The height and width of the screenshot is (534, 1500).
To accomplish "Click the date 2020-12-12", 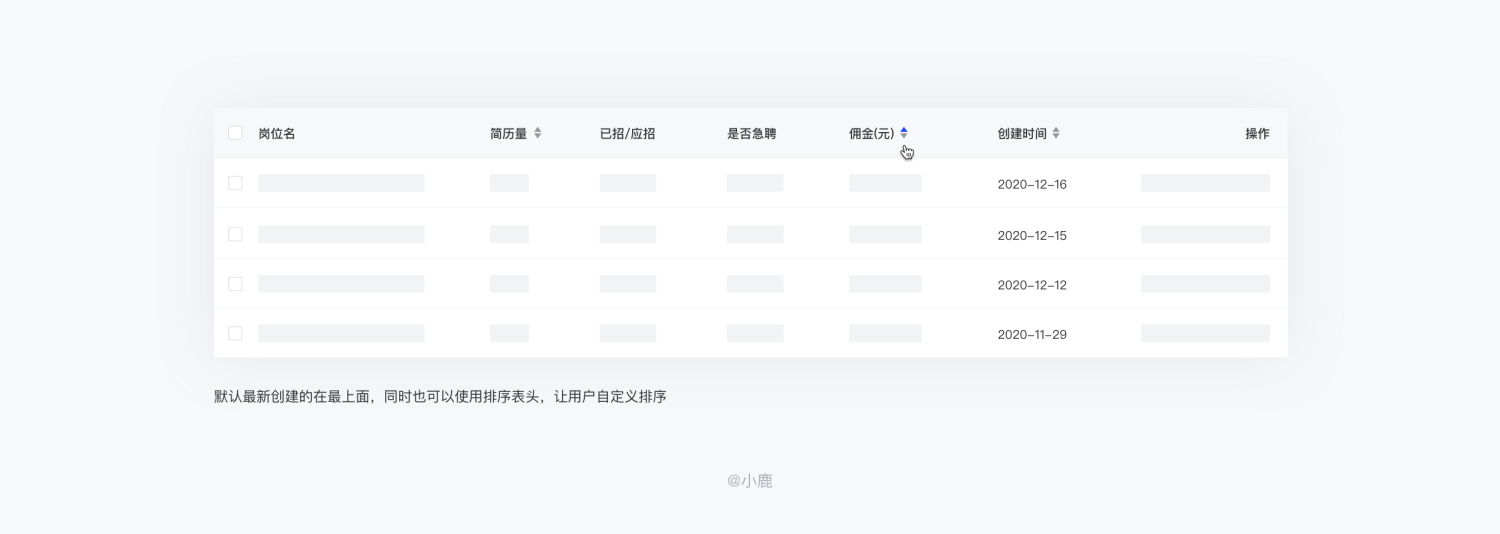I will pyautogui.click(x=1032, y=285).
